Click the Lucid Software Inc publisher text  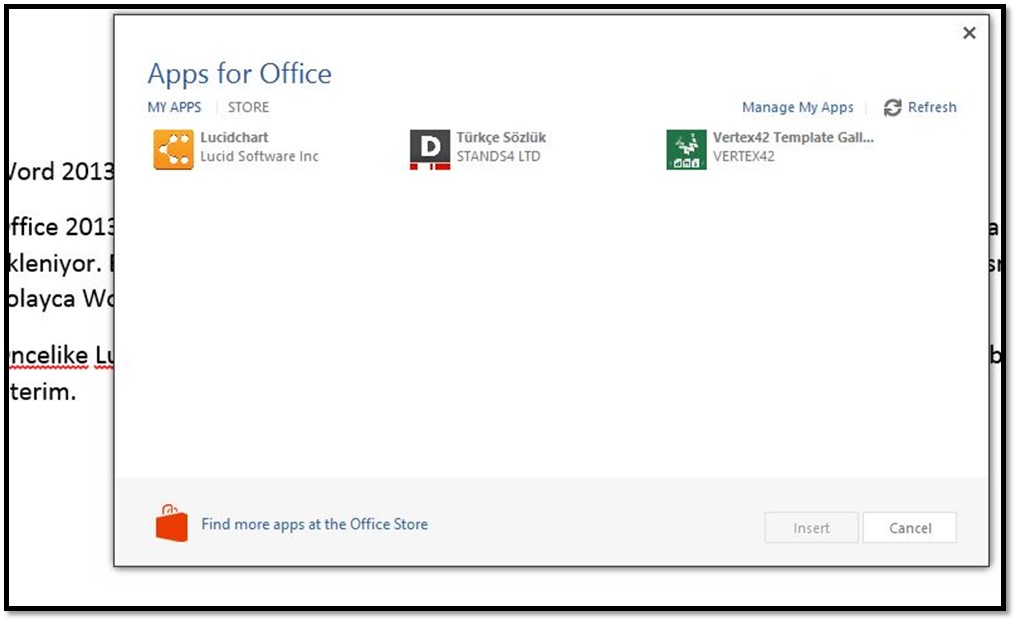[259, 156]
